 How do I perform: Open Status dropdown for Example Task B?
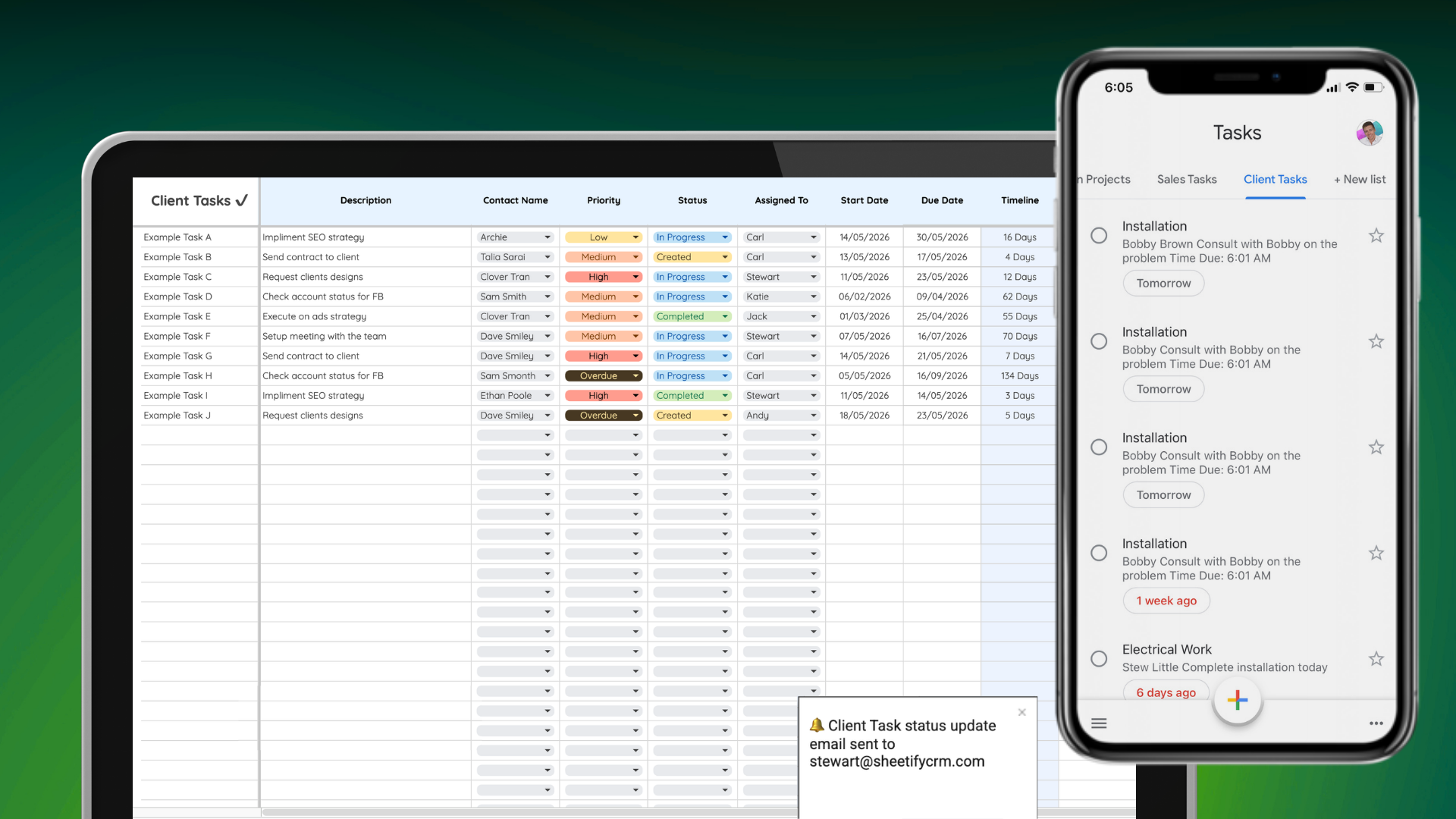pos(692,257)
